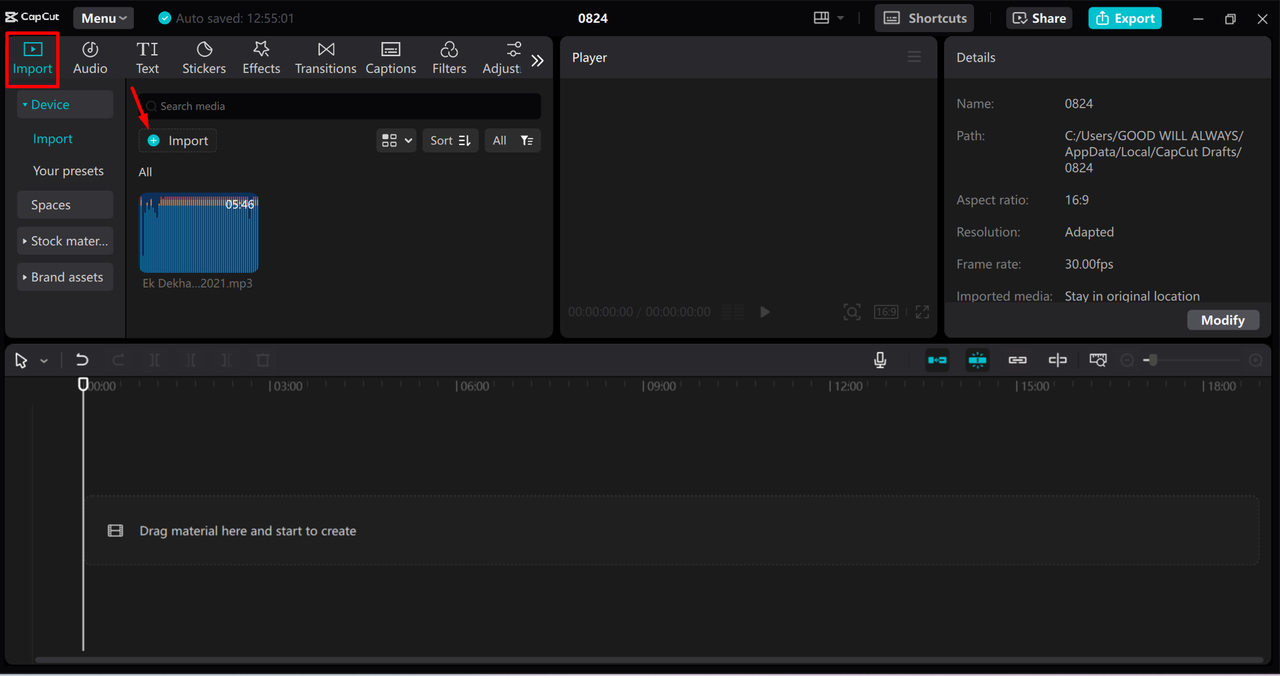The image size is (1280, 676).
Task: Click the Redo icon
Action: coord(118,360)
